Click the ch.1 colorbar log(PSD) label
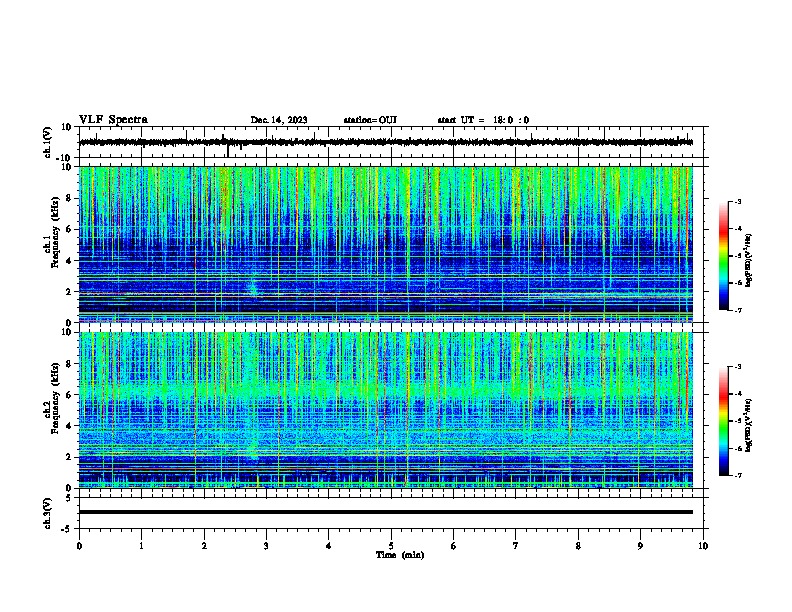The width and height of the screenshot is (792, 612). click(749, 260)
